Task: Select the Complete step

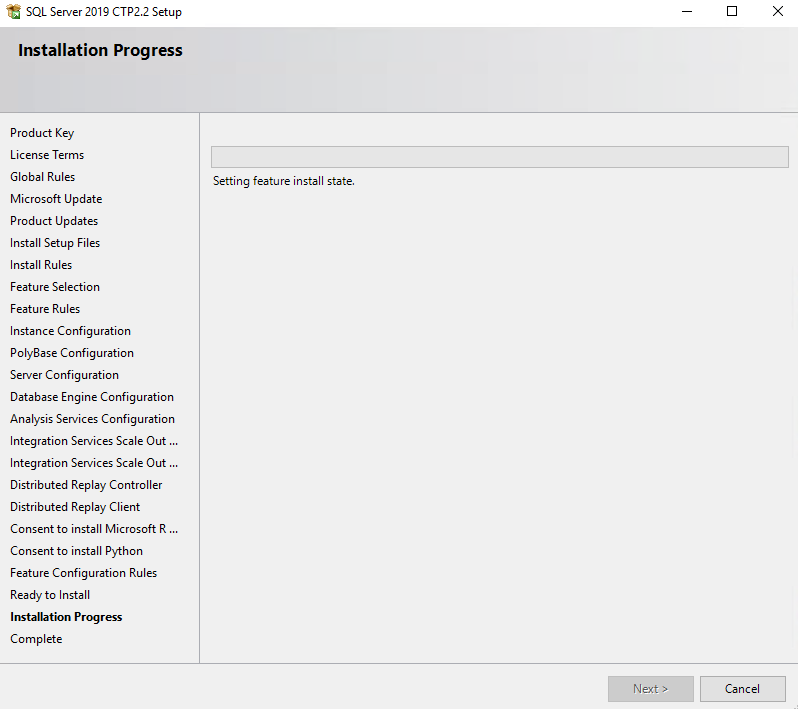Action: click(x=36, y=639)
